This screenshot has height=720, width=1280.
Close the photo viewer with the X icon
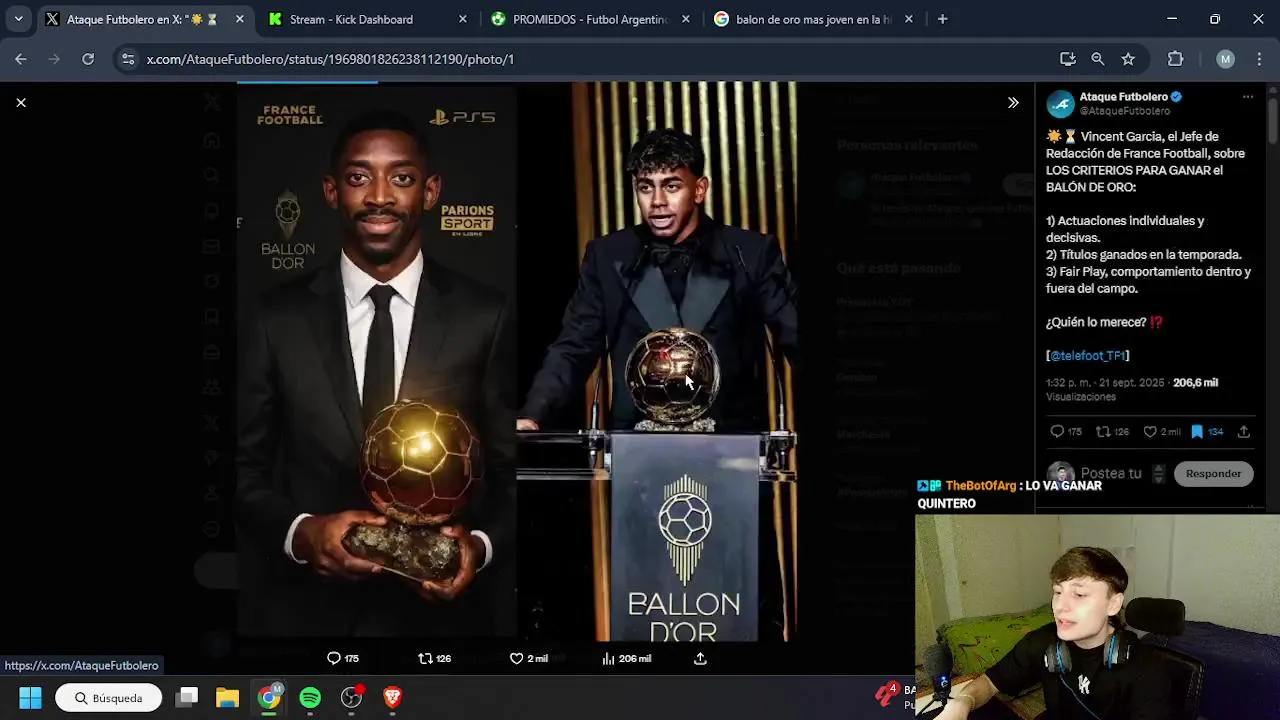tap(21, 102)
